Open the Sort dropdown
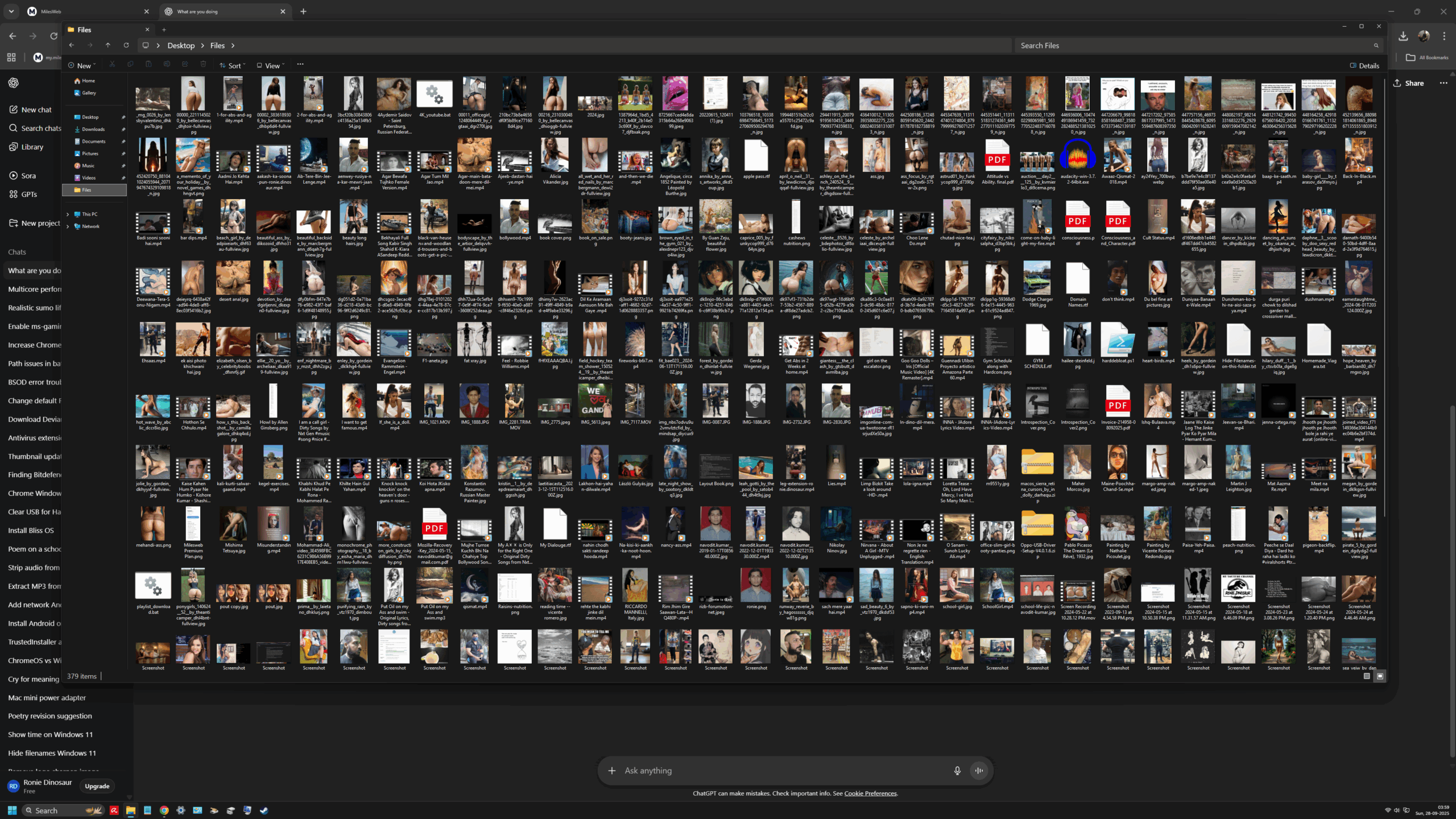 click(x=233, y=65)
